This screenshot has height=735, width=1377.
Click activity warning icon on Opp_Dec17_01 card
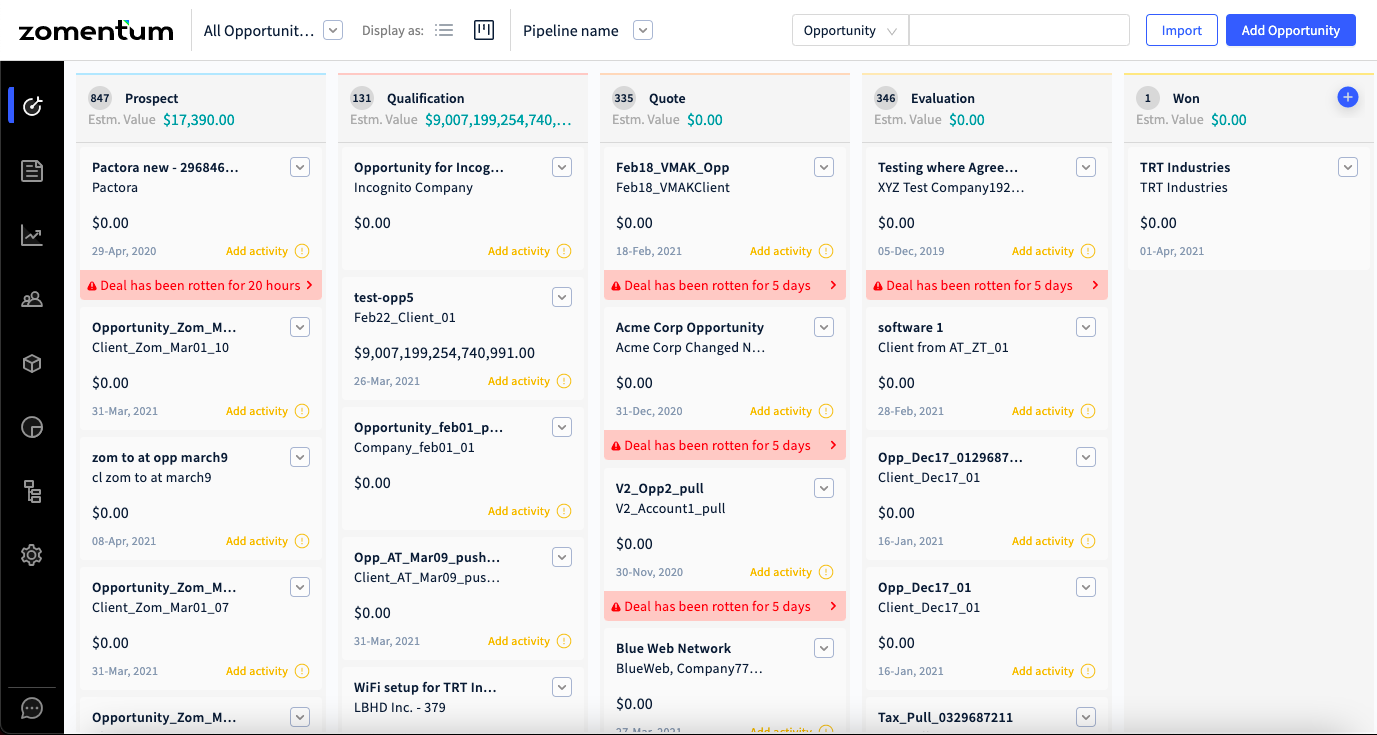[1088, 671]
